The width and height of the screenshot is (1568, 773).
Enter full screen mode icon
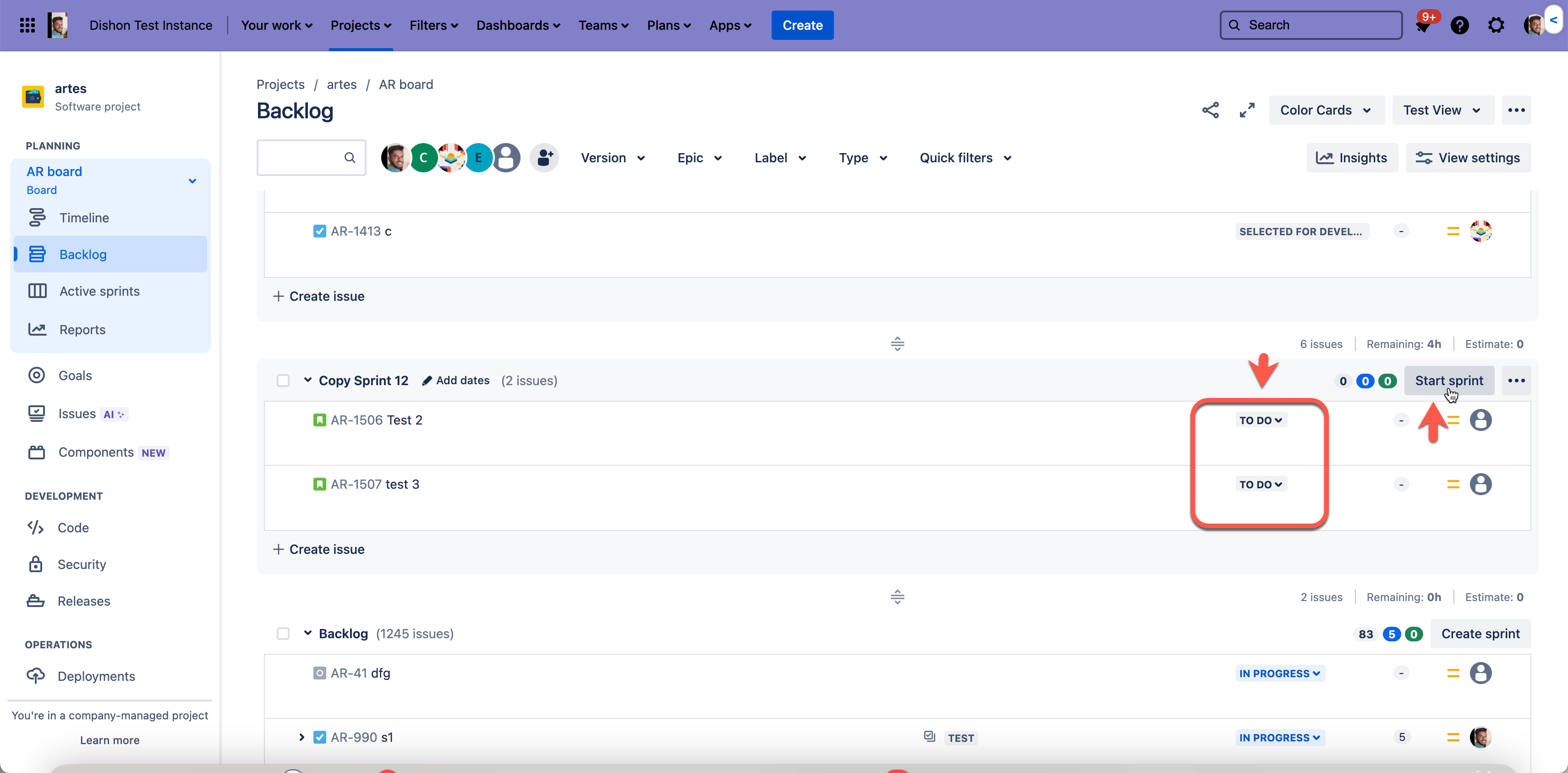1247,110
